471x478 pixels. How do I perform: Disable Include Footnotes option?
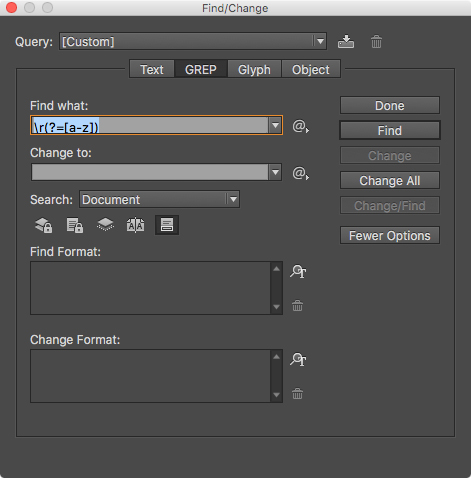(167, 225)
